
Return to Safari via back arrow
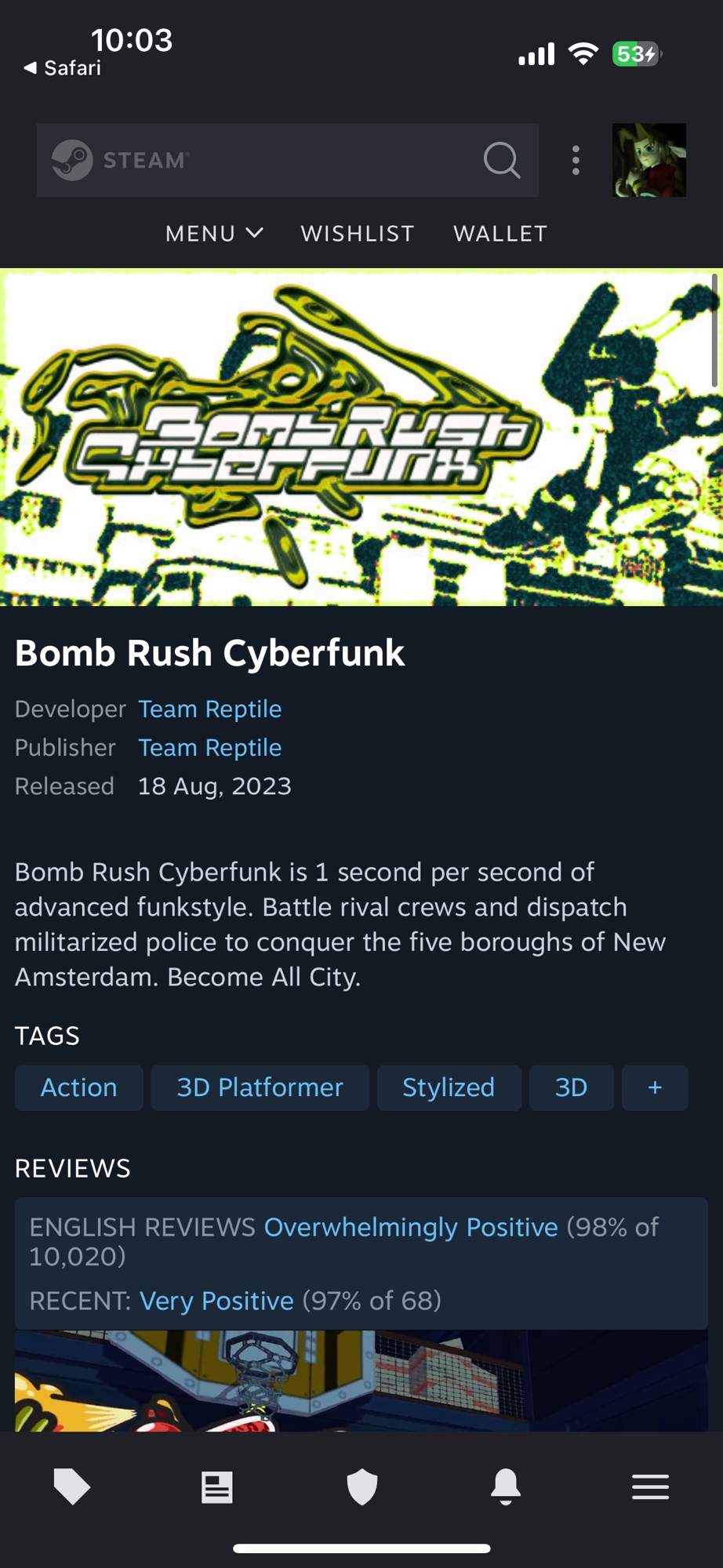point(61,68)
